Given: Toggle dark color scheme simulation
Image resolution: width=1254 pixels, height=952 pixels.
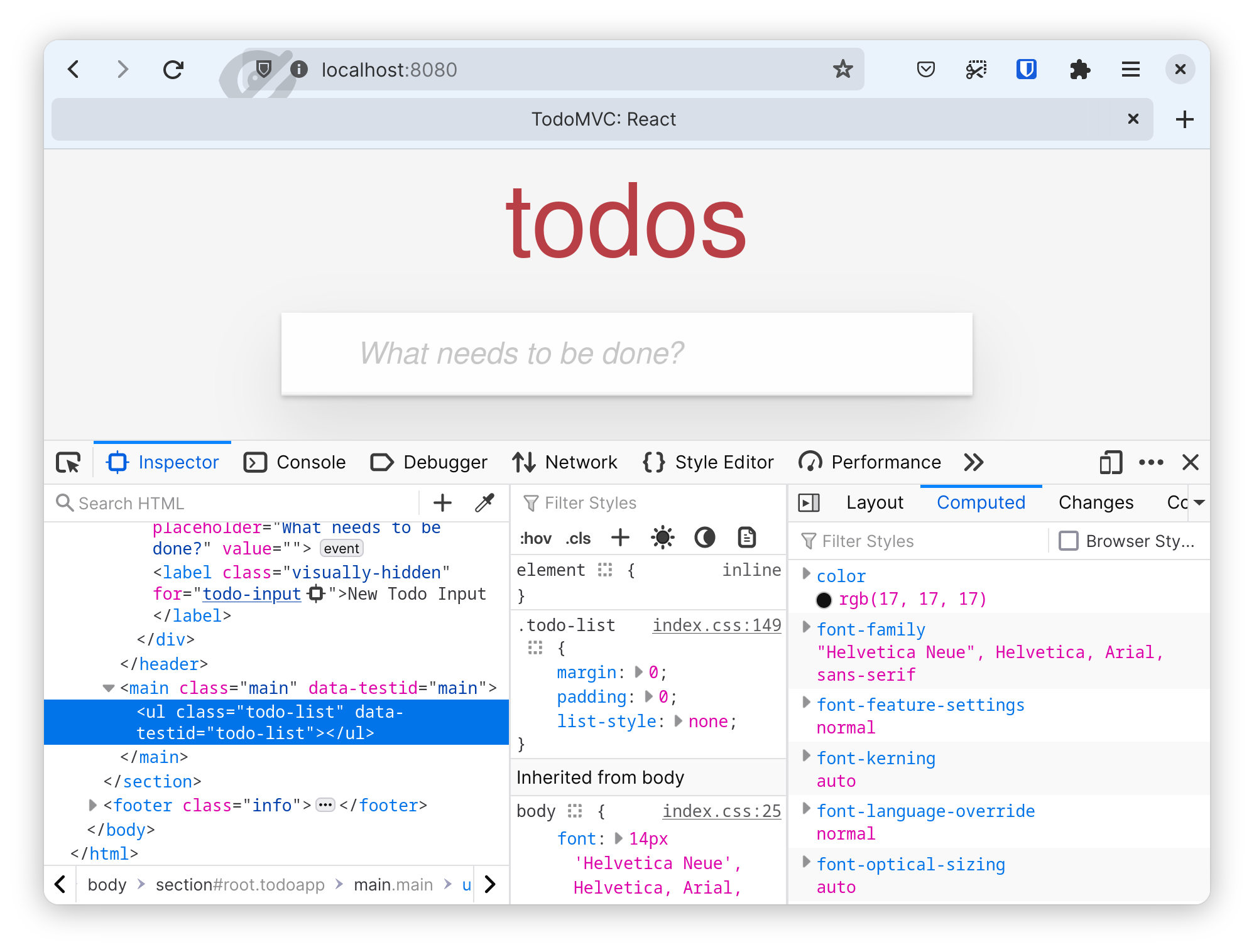Looking at the screenshot, I should point(704,538).
